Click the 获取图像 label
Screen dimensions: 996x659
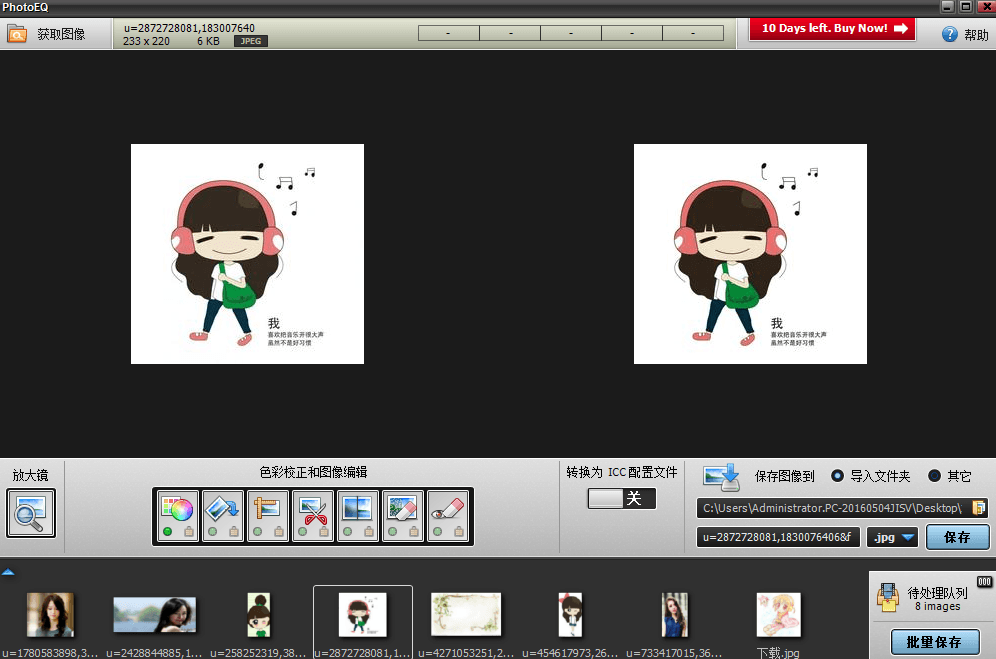point(61,34)
